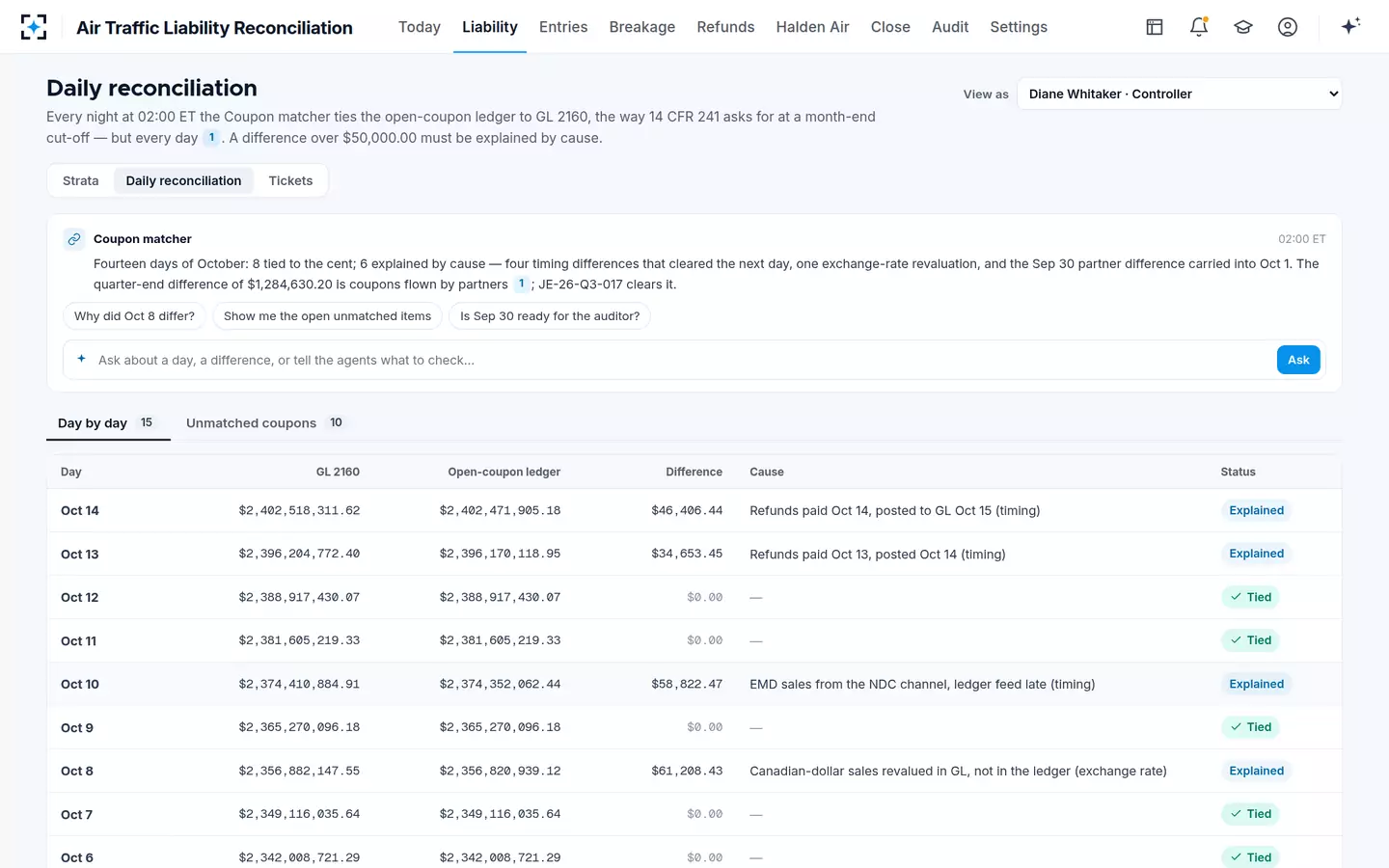Click the cause 'Canadian-dollar sales revalued in GL'
The height and width of the screenshot is (868, 1389).
958,771
